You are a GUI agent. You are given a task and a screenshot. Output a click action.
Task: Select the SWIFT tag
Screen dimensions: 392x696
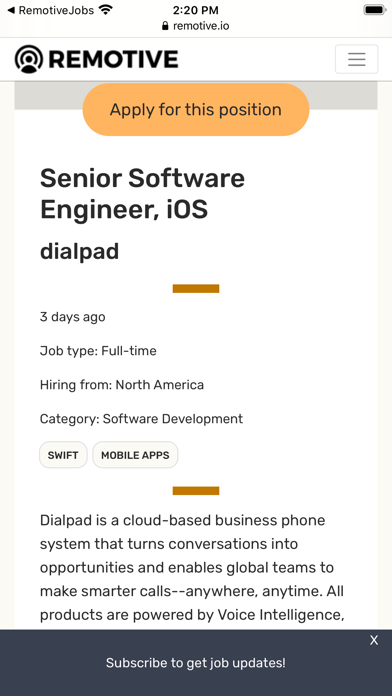(63, 455)
